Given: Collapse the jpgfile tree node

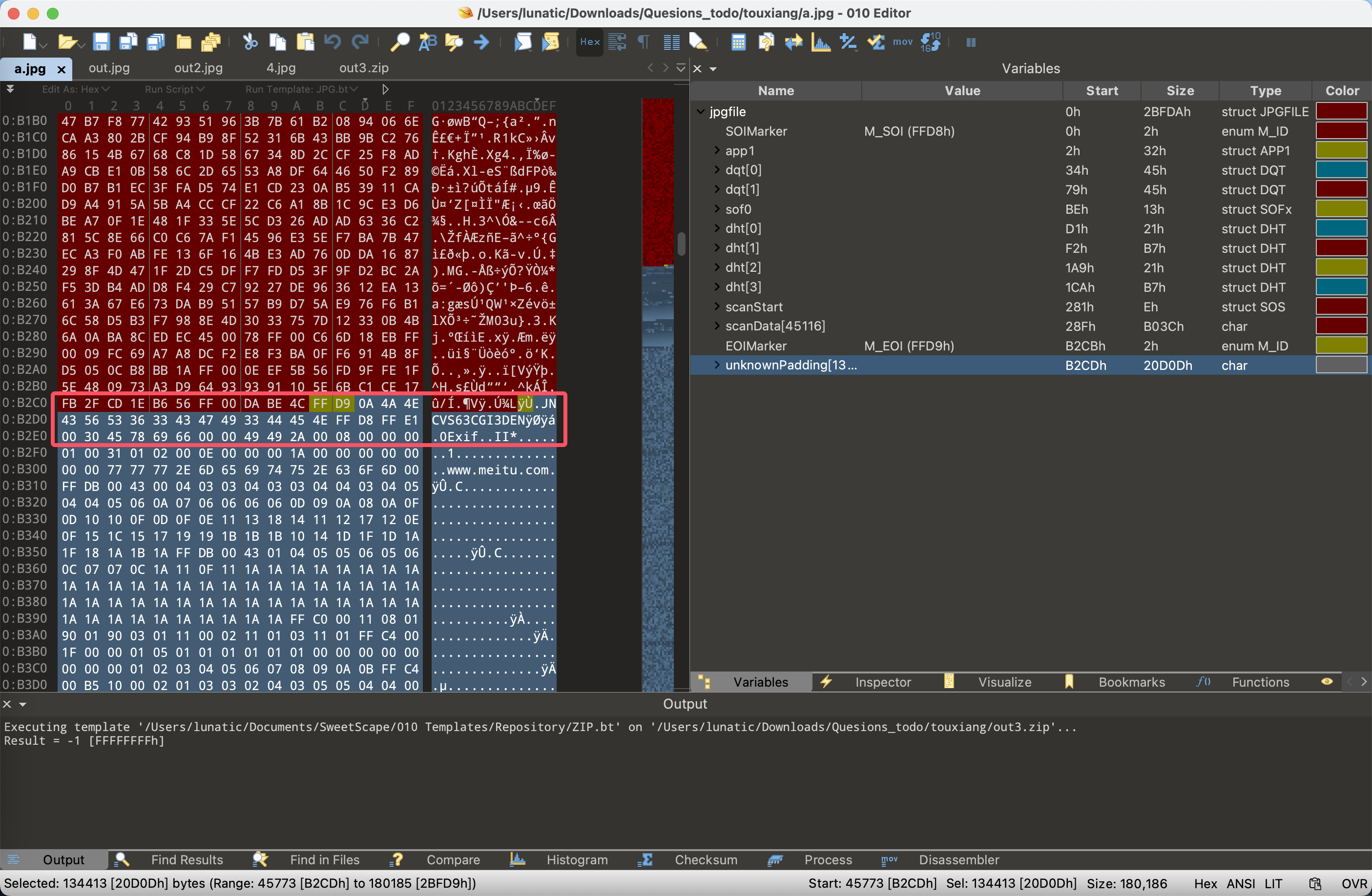Looking at the screenshot, I should (x=701, y=111).
